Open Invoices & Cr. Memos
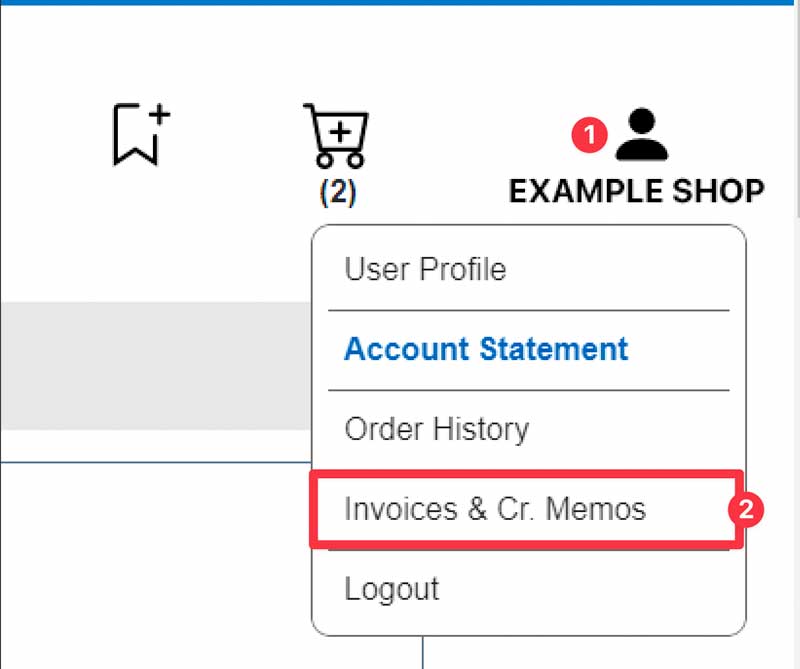Viewport: 800px width, 669px height. point(495,509)
